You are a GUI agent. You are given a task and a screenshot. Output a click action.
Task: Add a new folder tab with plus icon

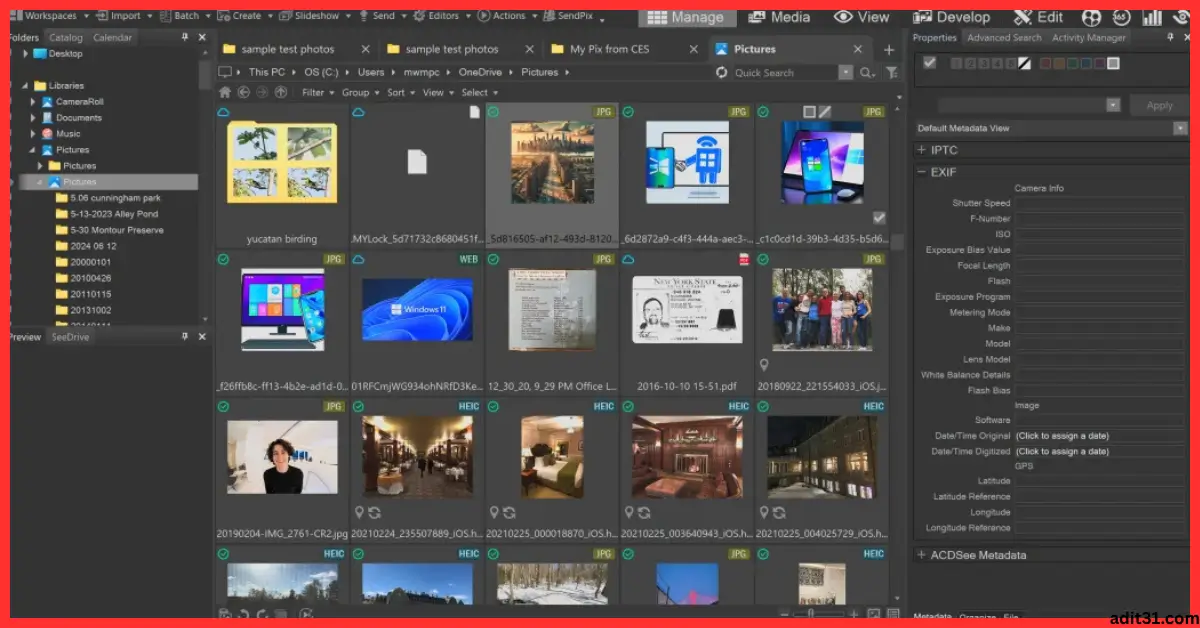[x=888, y=49]
